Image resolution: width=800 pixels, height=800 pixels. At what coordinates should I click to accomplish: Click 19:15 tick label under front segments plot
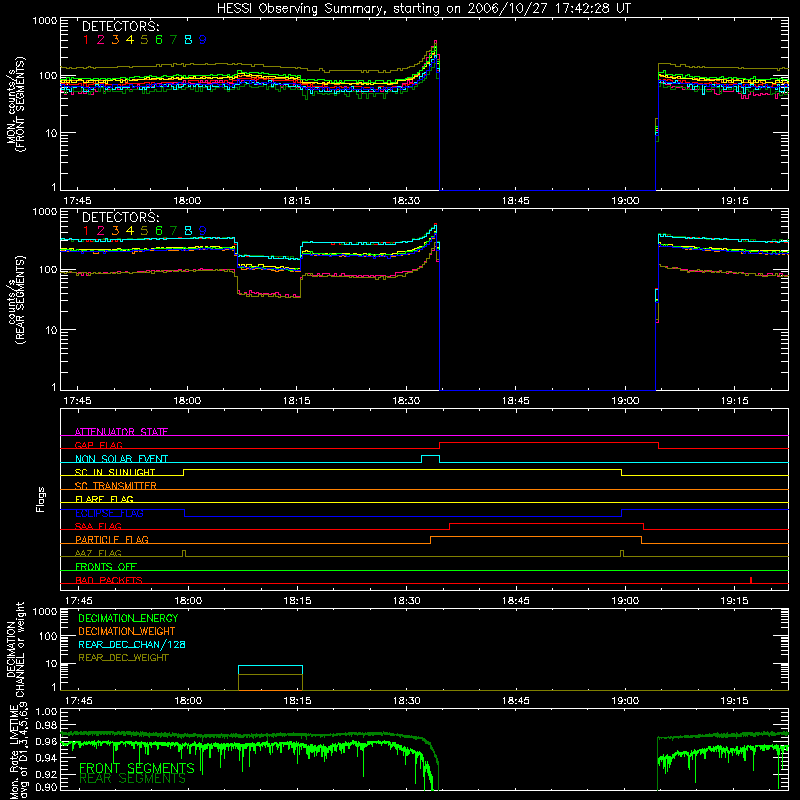point(735,201)
